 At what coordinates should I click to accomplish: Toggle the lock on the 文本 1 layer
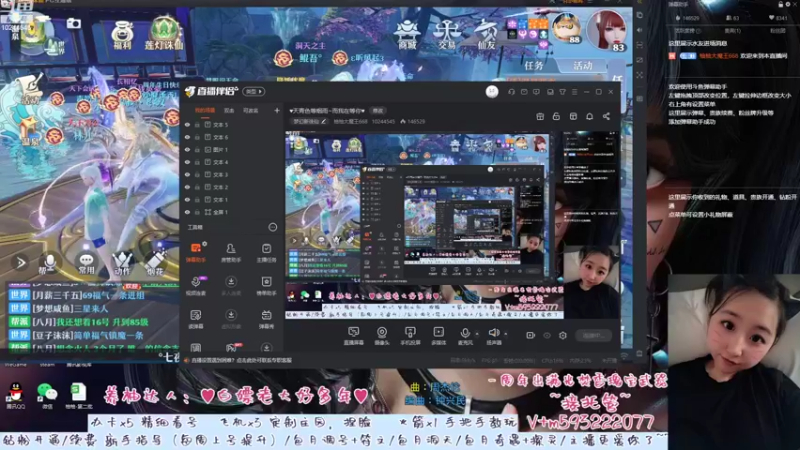[197, 199]
